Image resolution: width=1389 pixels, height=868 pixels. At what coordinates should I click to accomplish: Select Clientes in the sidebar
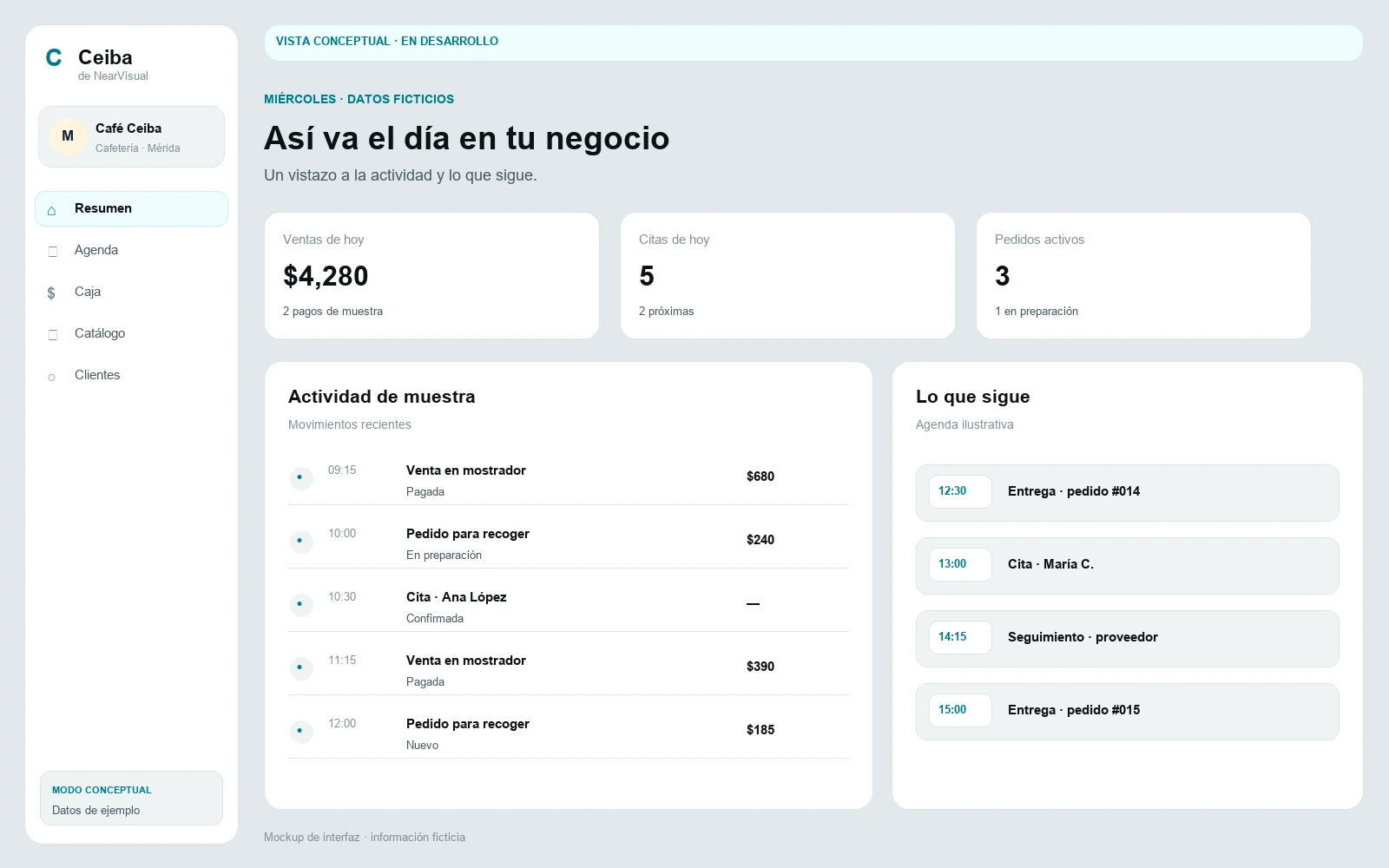pos(131,375)
